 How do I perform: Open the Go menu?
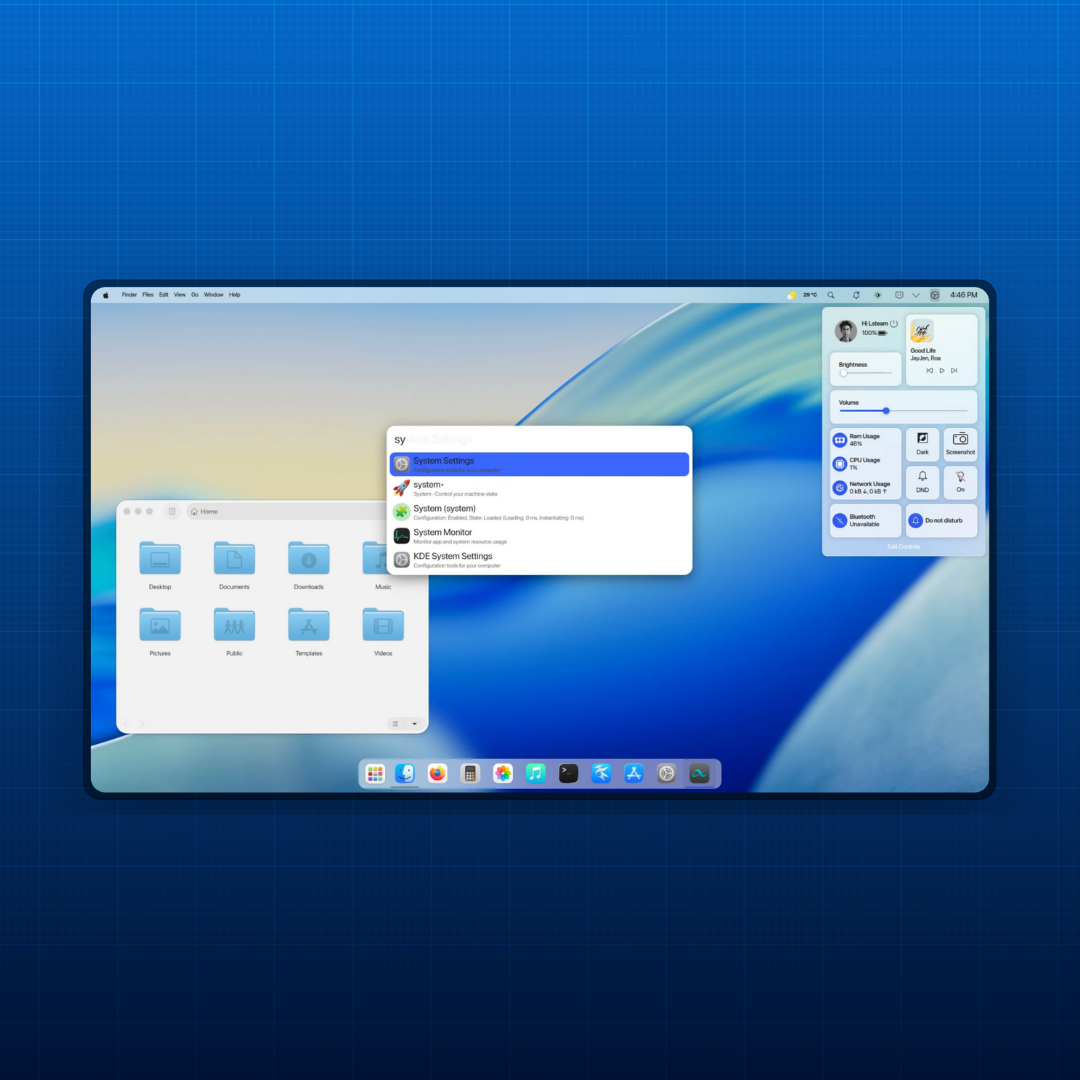click(195, 295)
